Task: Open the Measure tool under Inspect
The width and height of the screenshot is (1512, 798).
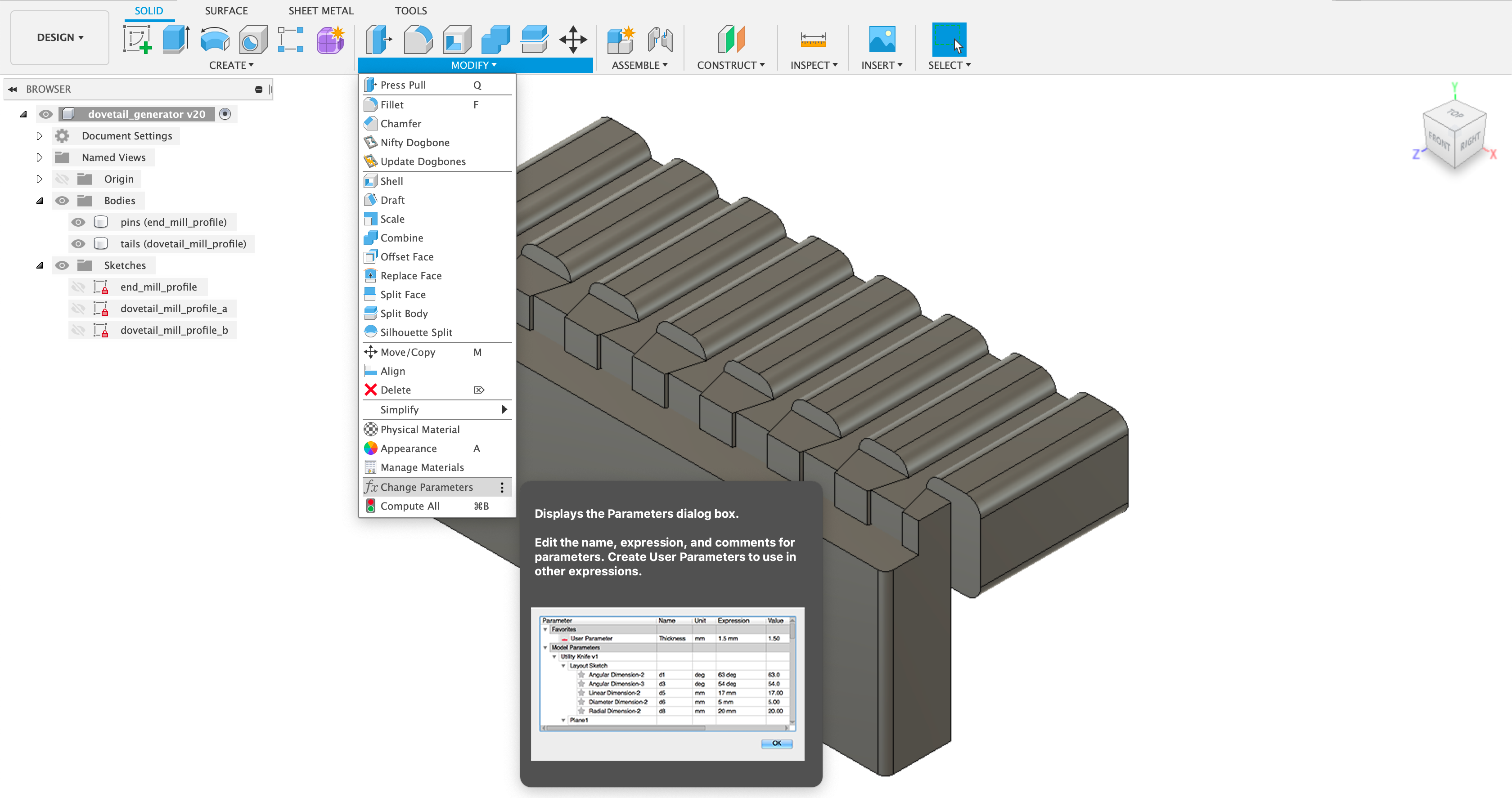Action: (x=813, y=40)
